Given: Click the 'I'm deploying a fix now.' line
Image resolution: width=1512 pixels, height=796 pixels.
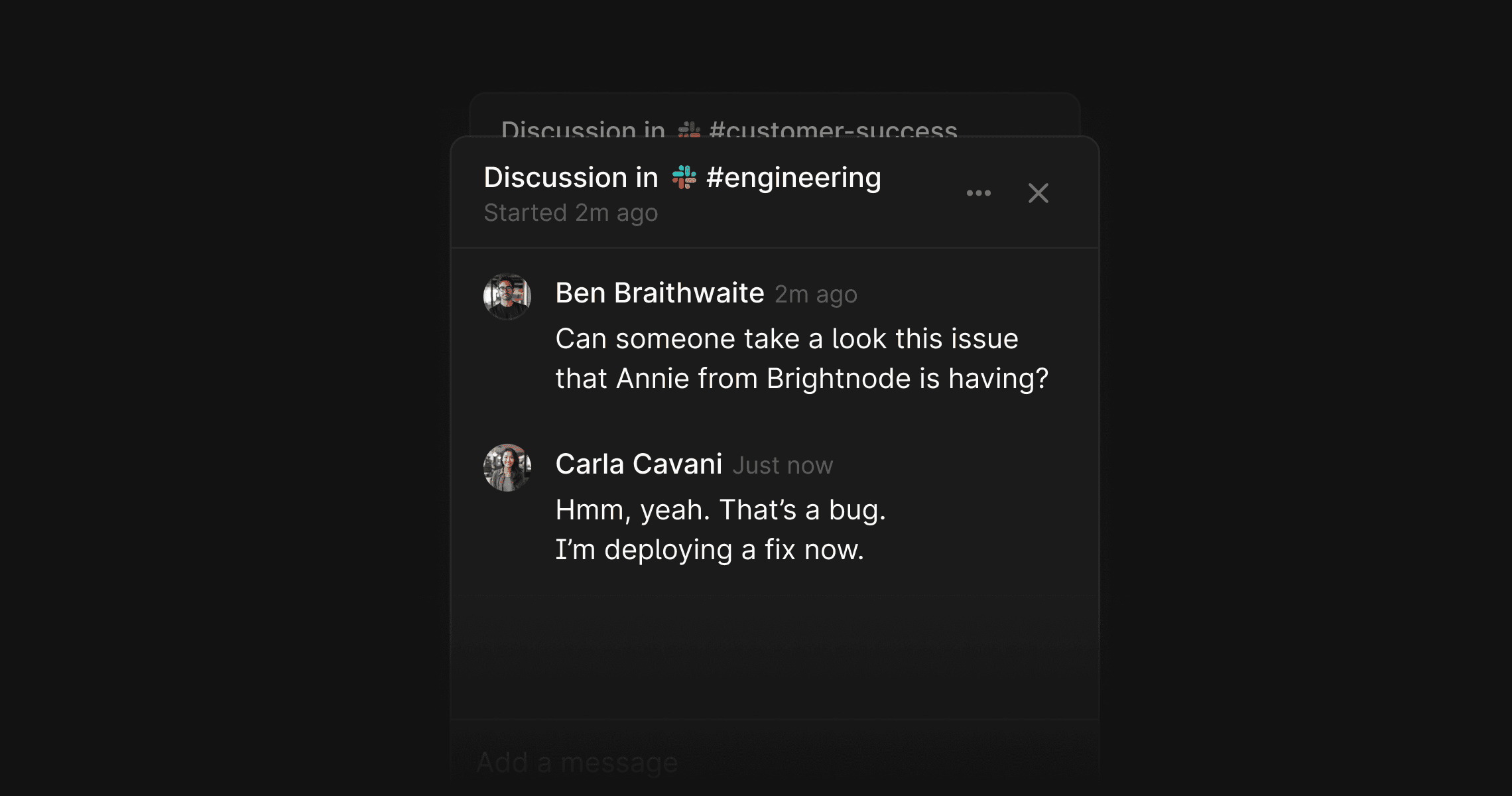Looking at the screenshot, I should tap(709, 550).
